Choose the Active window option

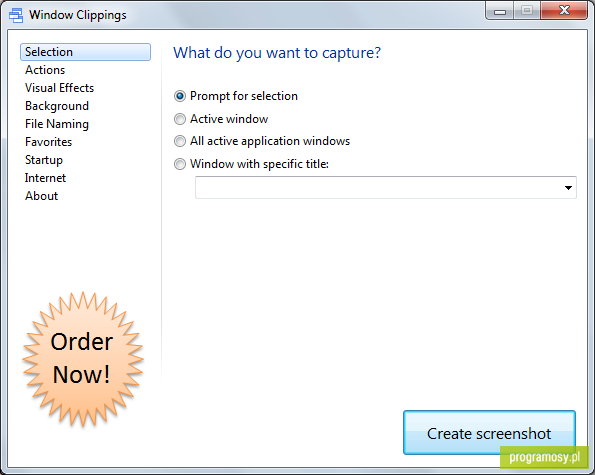179,119
